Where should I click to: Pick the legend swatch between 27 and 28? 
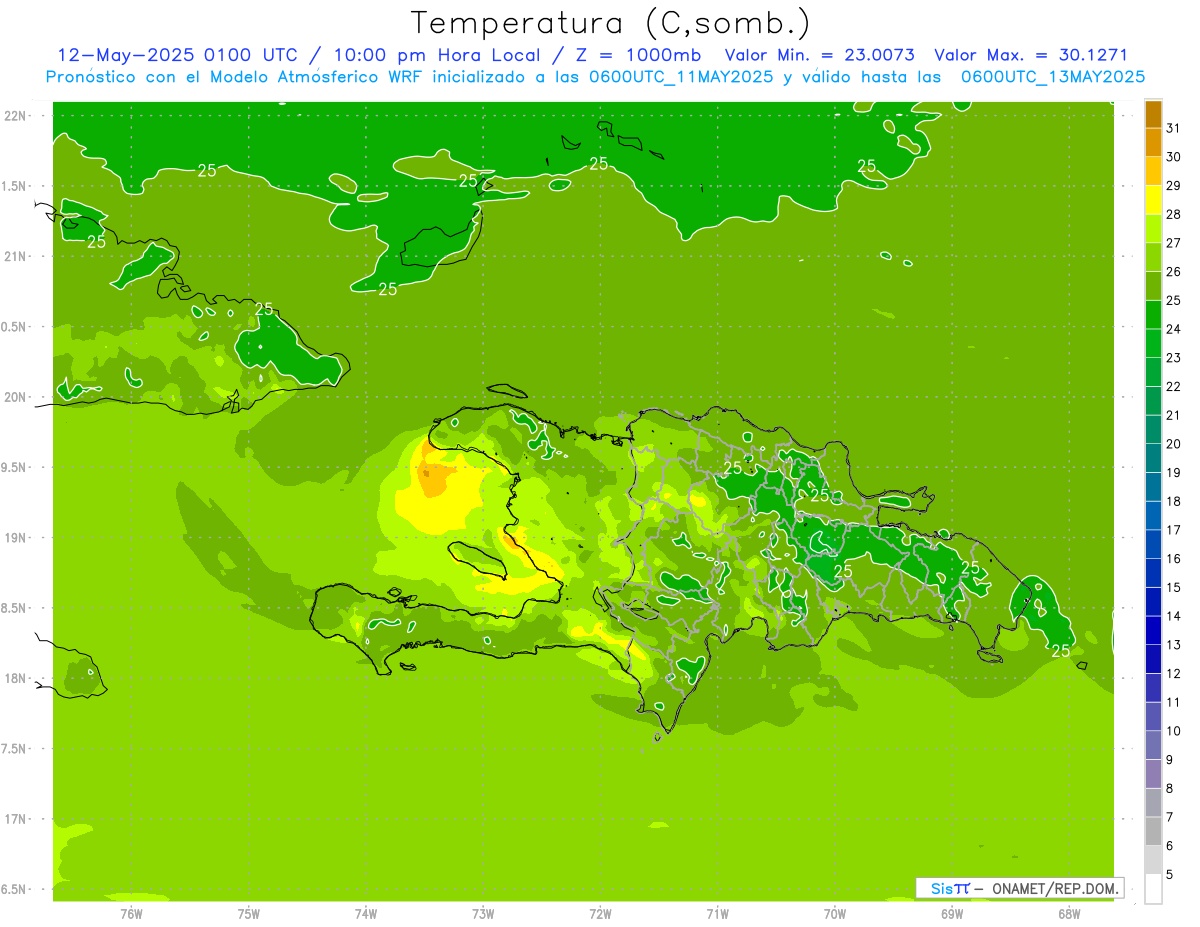(x=1153, y=229)
